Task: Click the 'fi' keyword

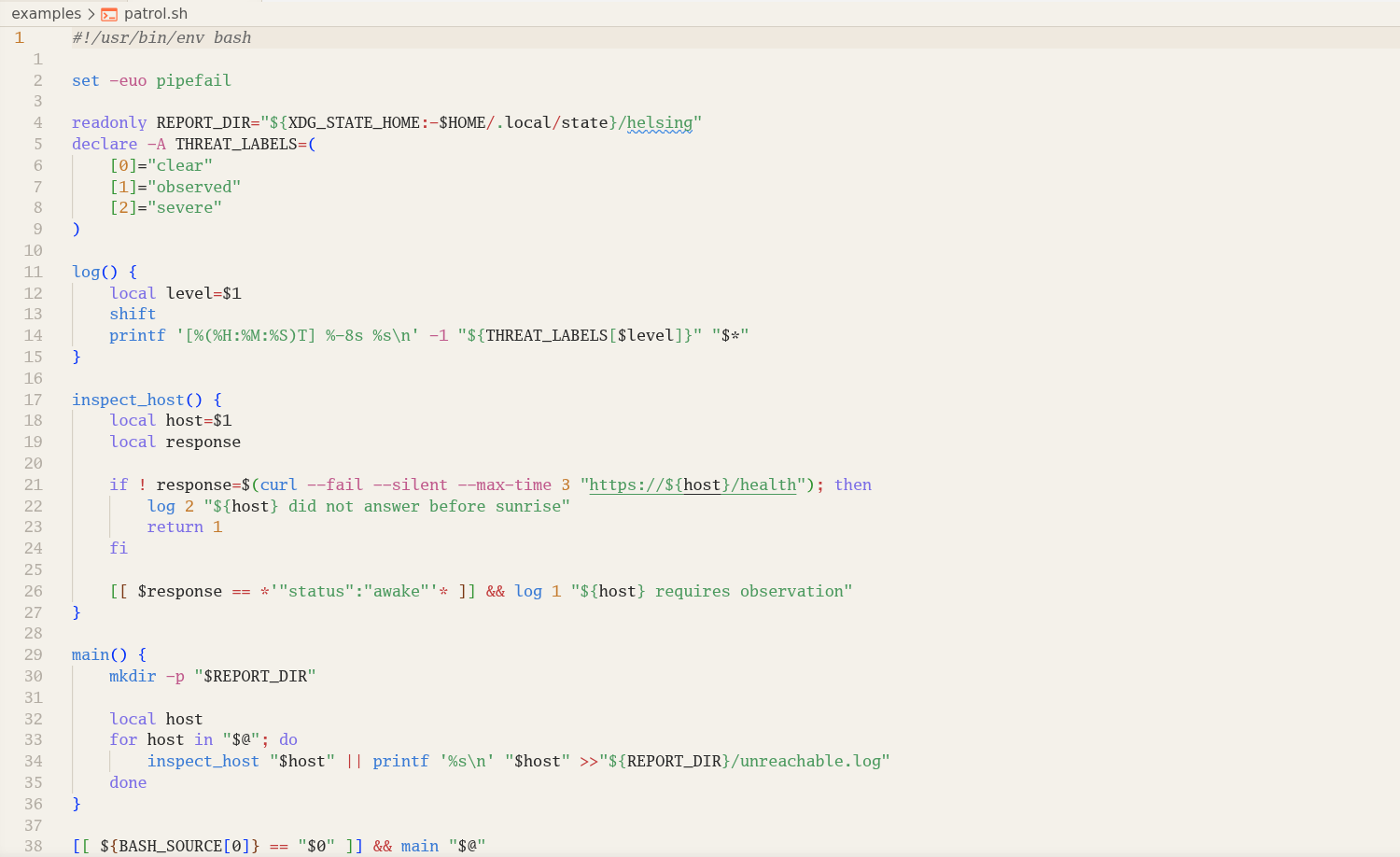Action: (119, 548)
